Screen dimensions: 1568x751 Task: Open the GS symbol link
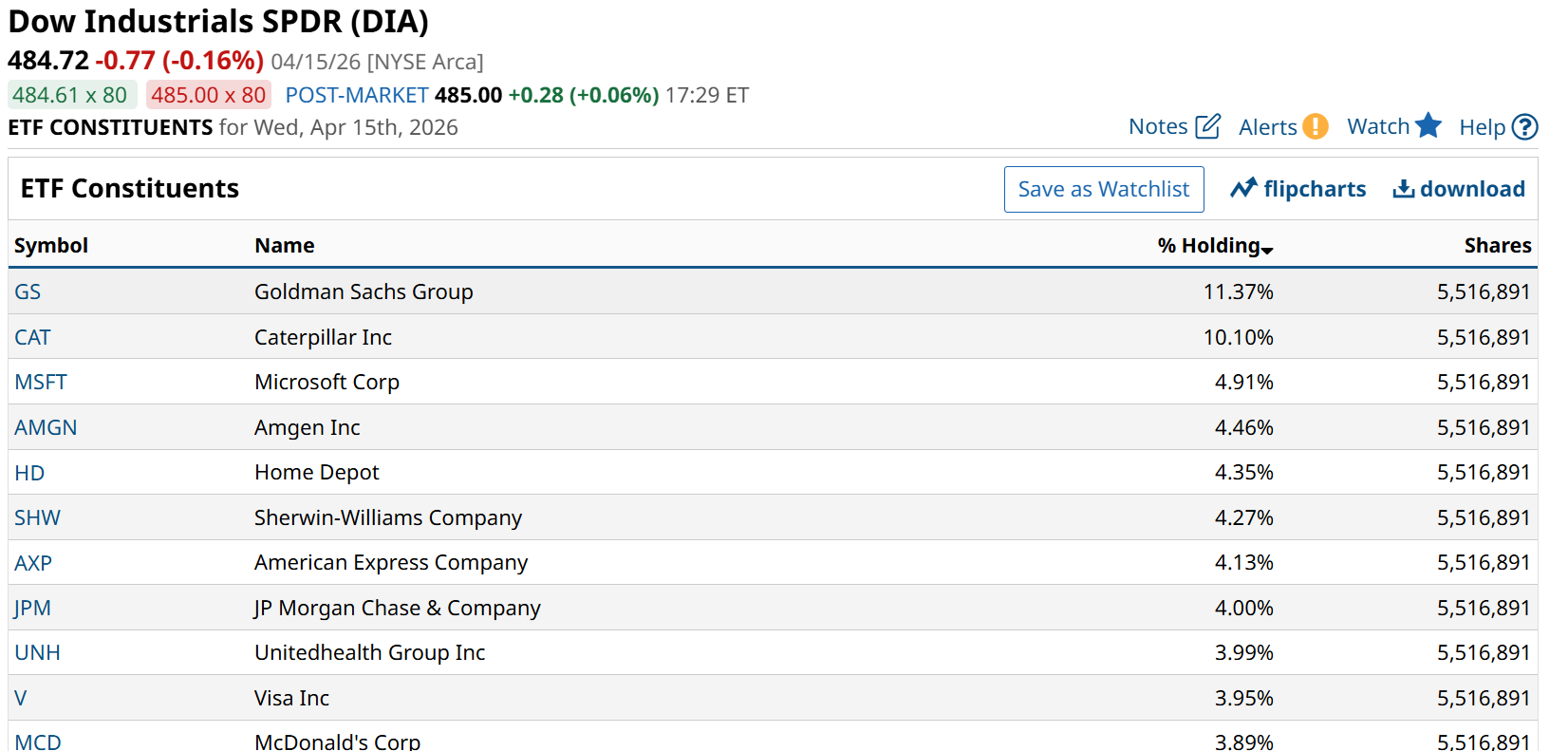click(28, 292)
